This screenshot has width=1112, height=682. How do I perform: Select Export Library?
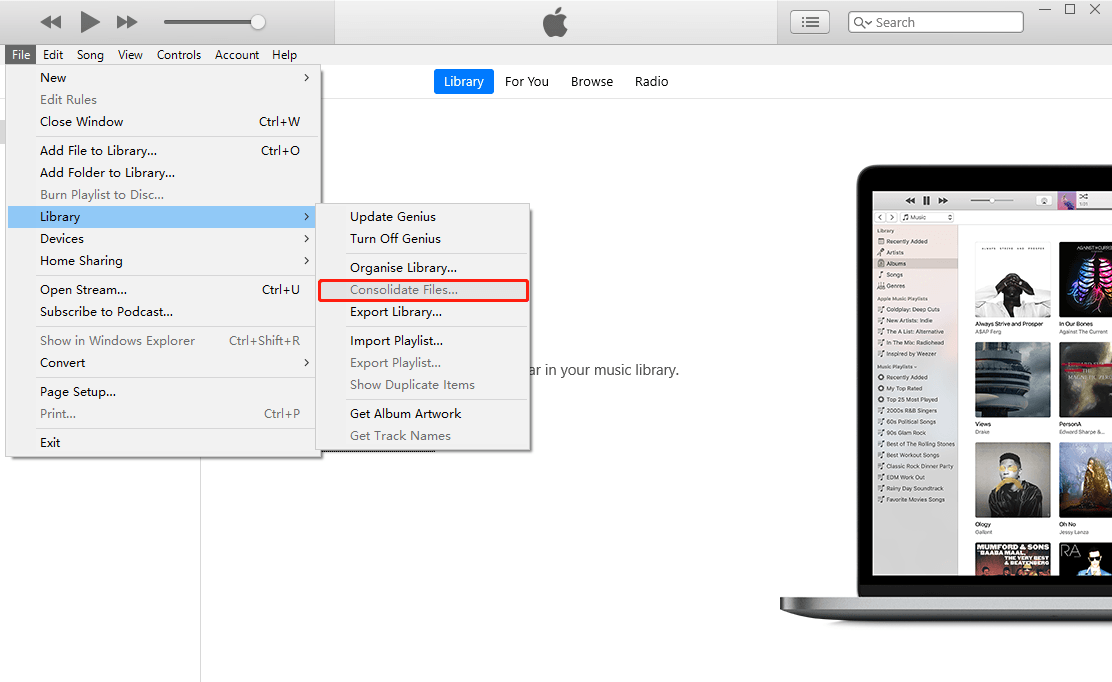[423, 311]
